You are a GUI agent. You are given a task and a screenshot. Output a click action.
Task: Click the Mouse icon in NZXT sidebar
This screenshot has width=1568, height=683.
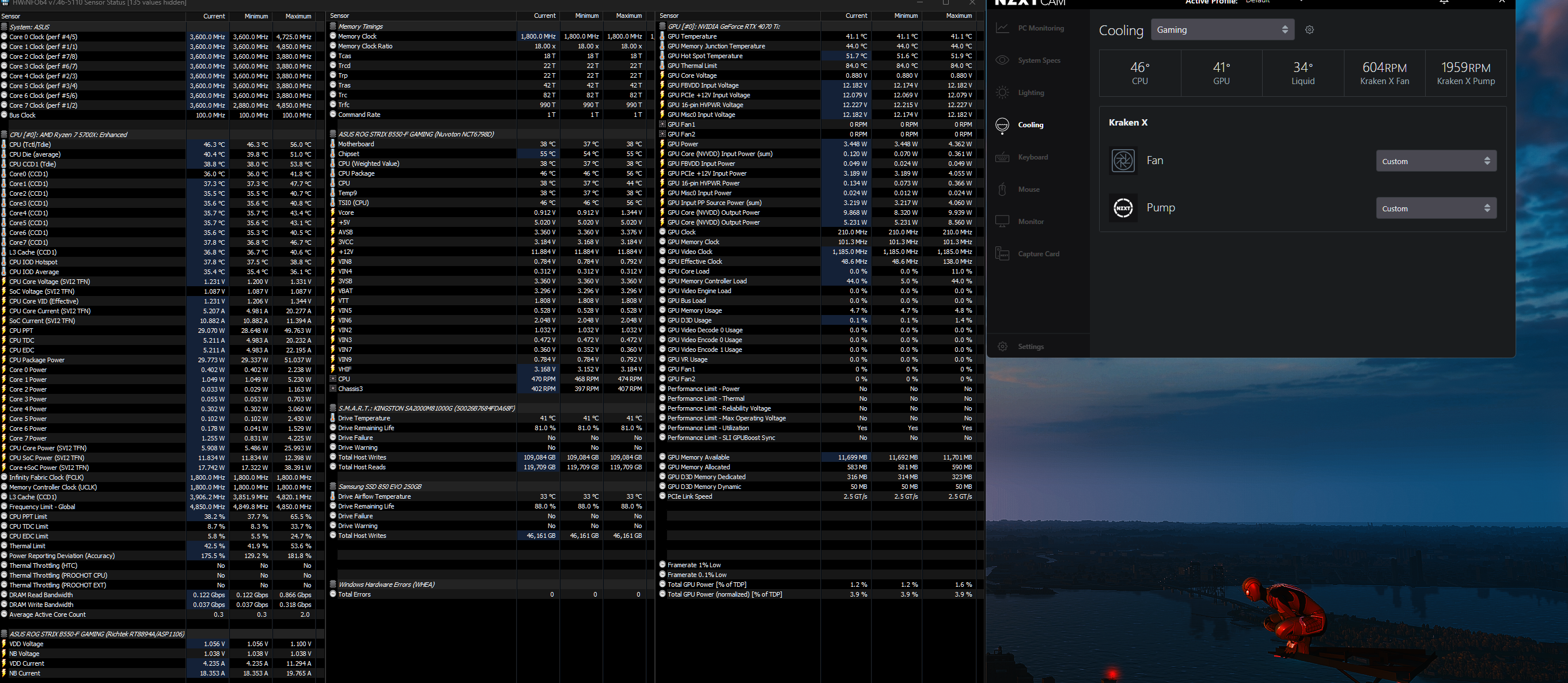[1002, 189]
